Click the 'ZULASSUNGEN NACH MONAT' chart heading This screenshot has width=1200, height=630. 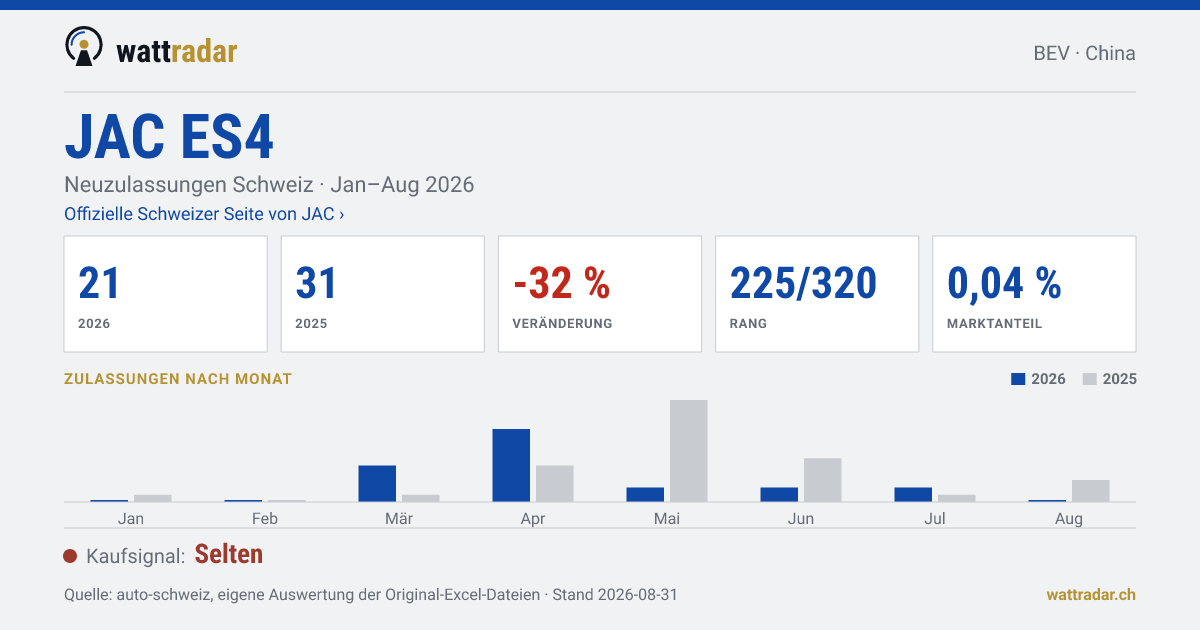pos(178,379)
